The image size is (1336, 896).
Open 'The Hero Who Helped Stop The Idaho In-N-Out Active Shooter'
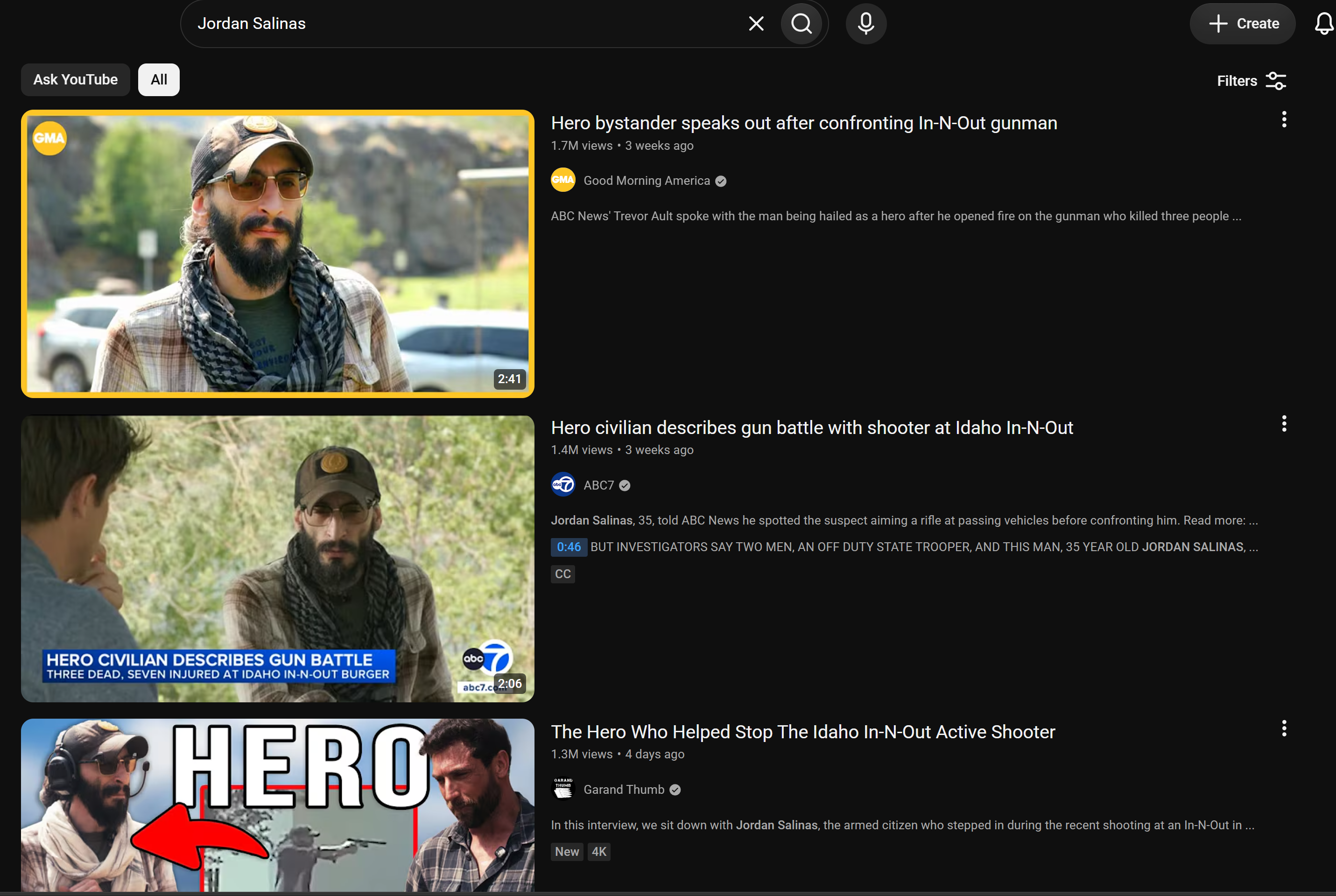click(803, 732)
